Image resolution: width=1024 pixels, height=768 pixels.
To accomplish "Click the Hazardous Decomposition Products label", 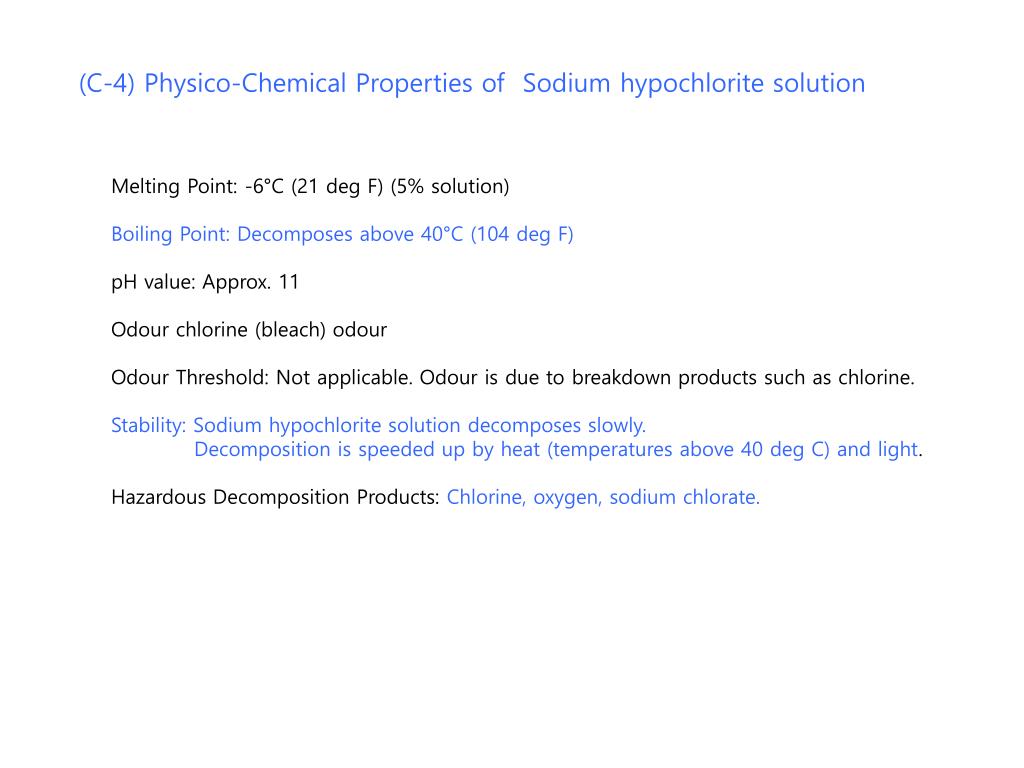I will (x=275, y=498).
